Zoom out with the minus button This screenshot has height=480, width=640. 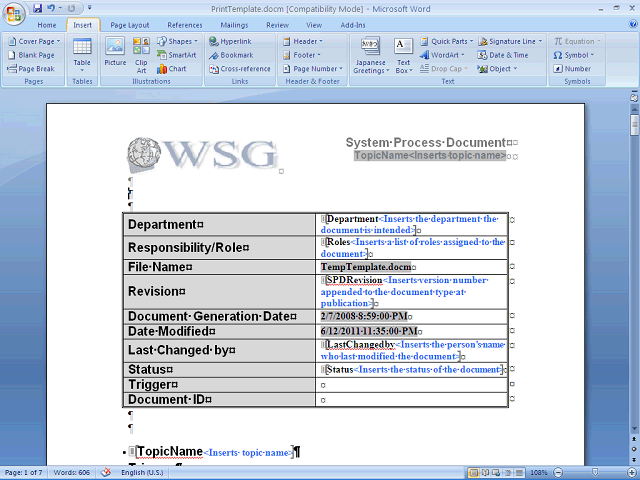pyautogui.click(x=558, y=473)
